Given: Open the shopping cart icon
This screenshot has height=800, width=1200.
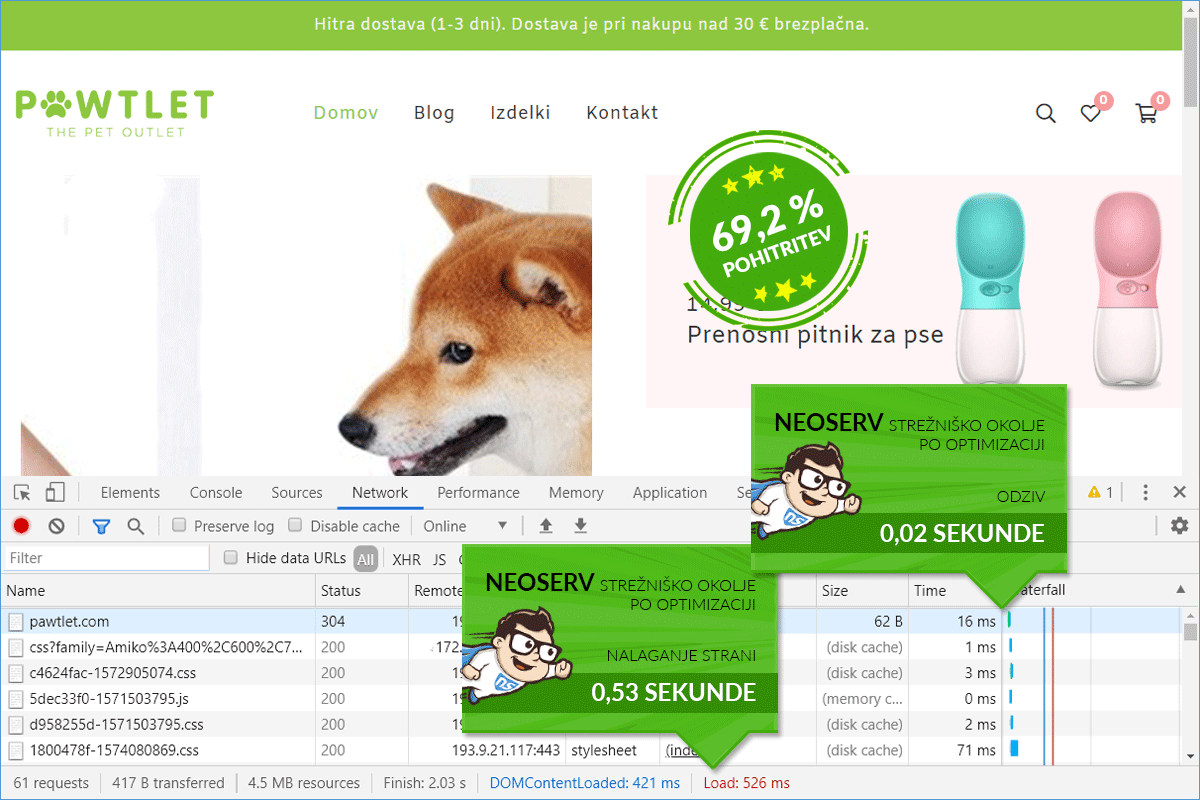Looking at the screenshot, I should [1145, 113].
